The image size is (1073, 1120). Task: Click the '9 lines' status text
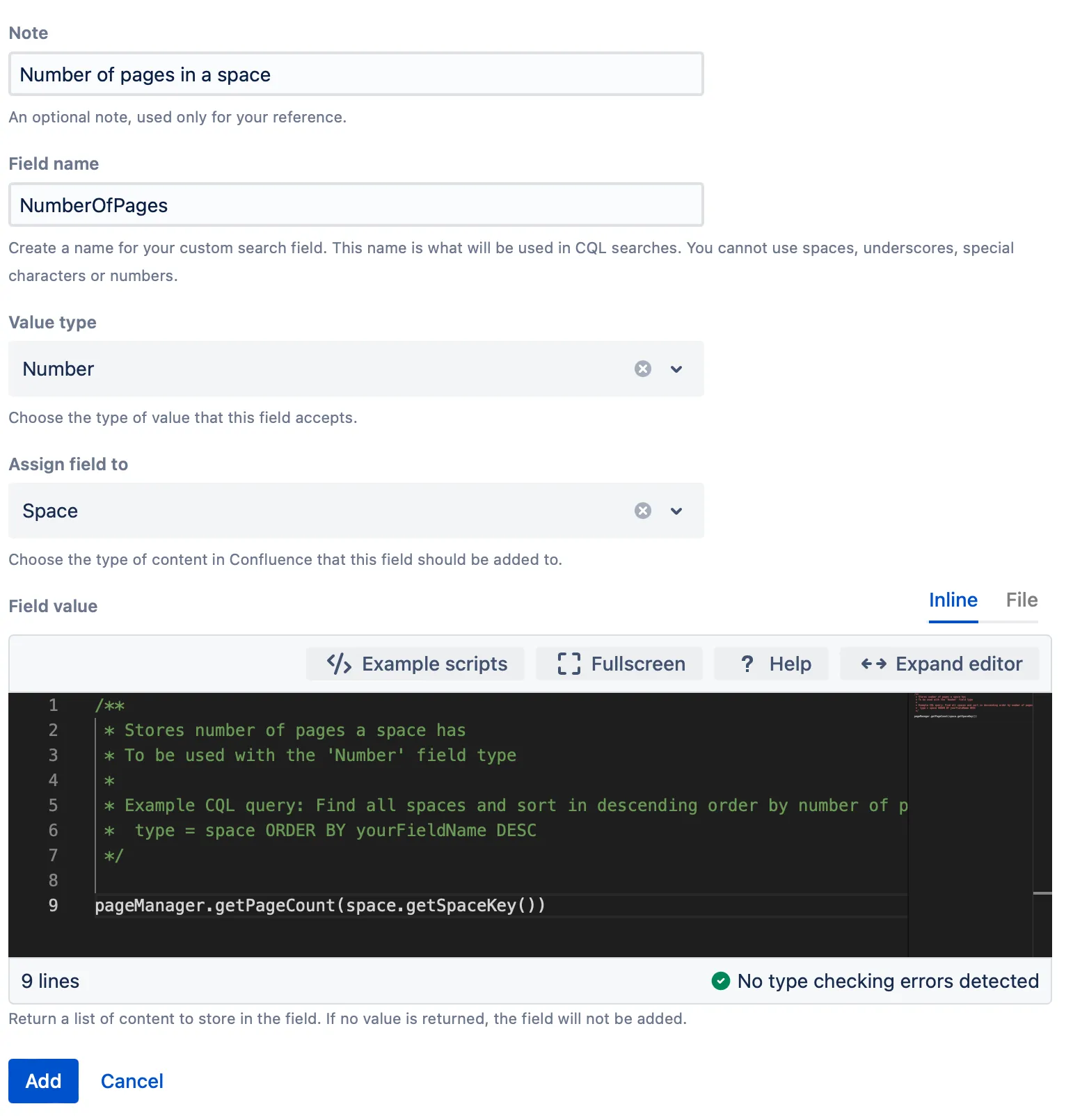50,981
